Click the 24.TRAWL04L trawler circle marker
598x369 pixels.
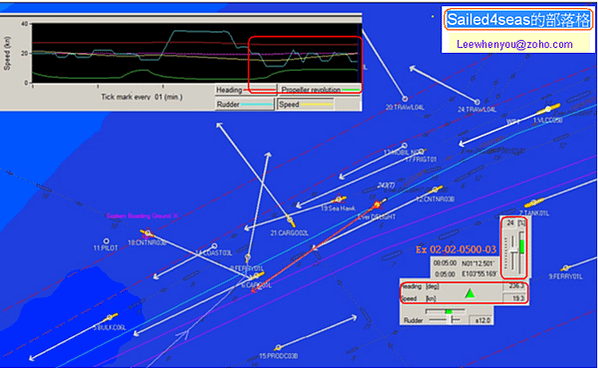[x=477, y=102]
